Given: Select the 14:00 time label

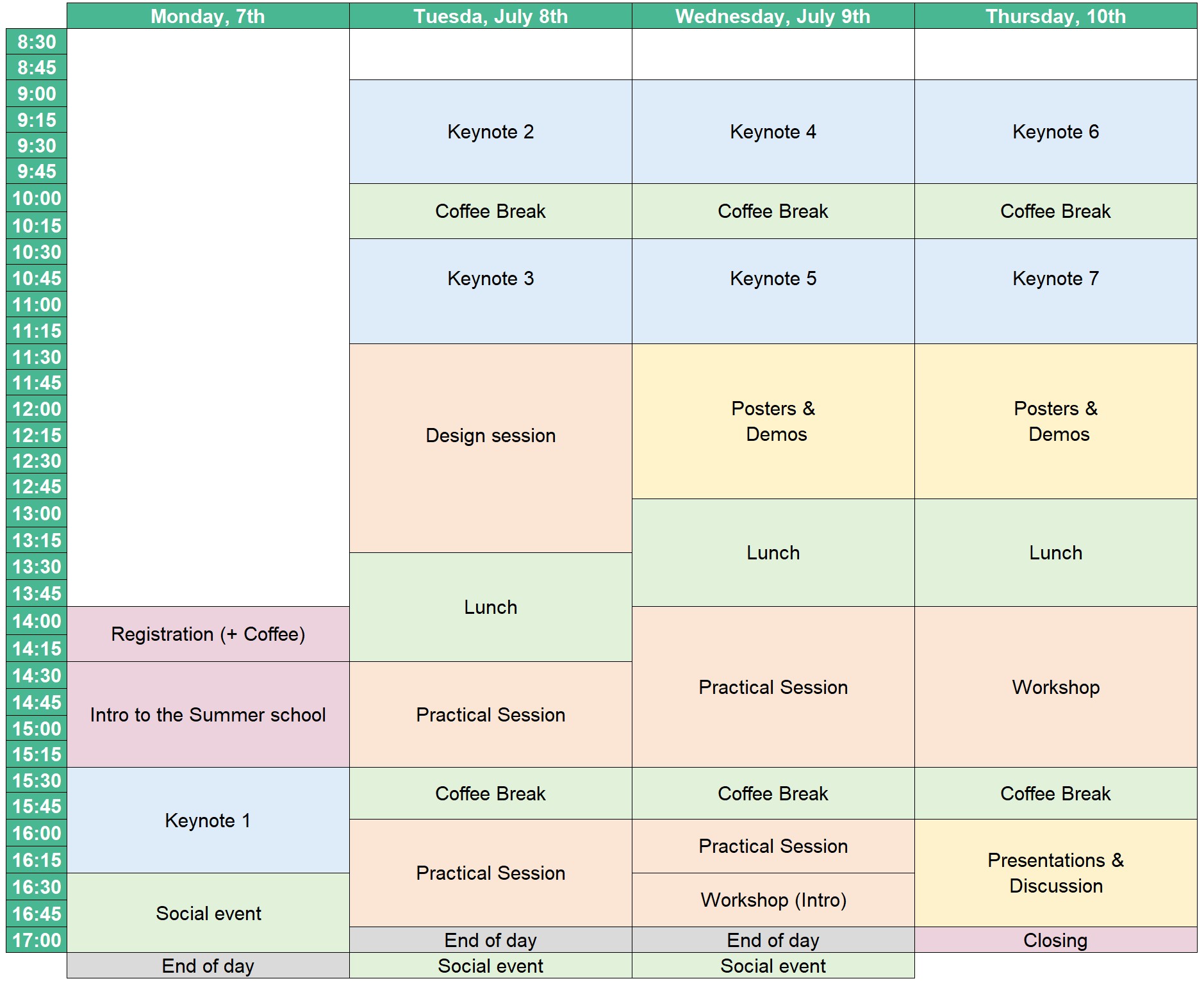Looking at the screenshot, I should point(37,621).
